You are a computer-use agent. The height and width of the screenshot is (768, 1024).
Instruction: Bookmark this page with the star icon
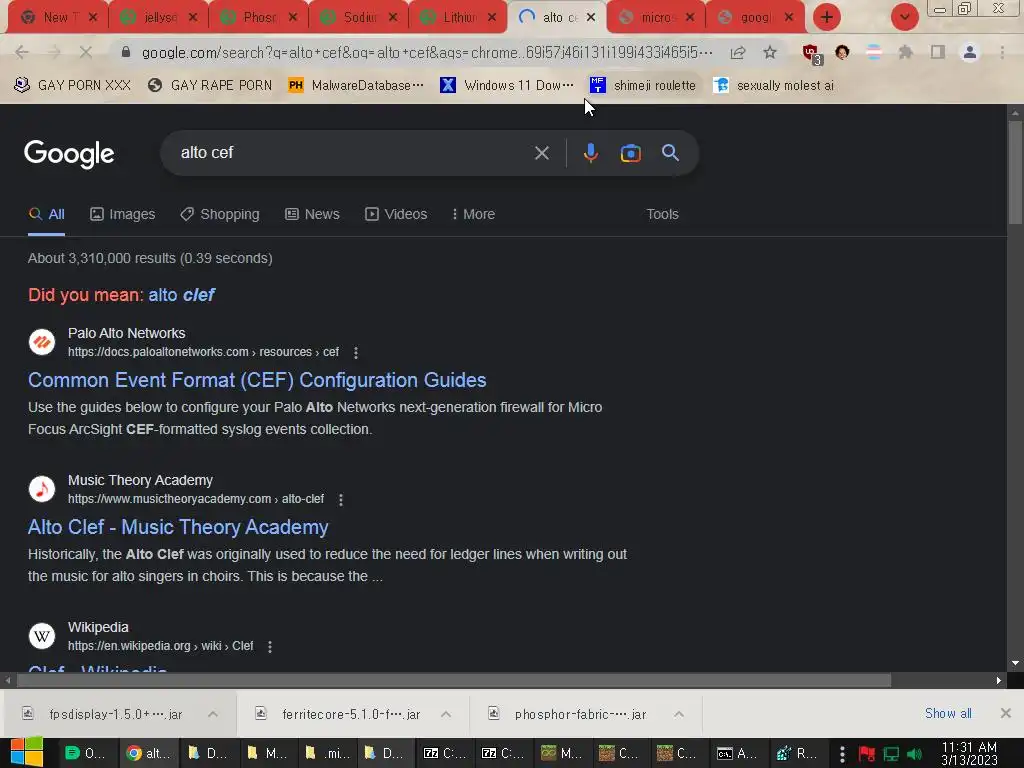(x=770, y=52)
